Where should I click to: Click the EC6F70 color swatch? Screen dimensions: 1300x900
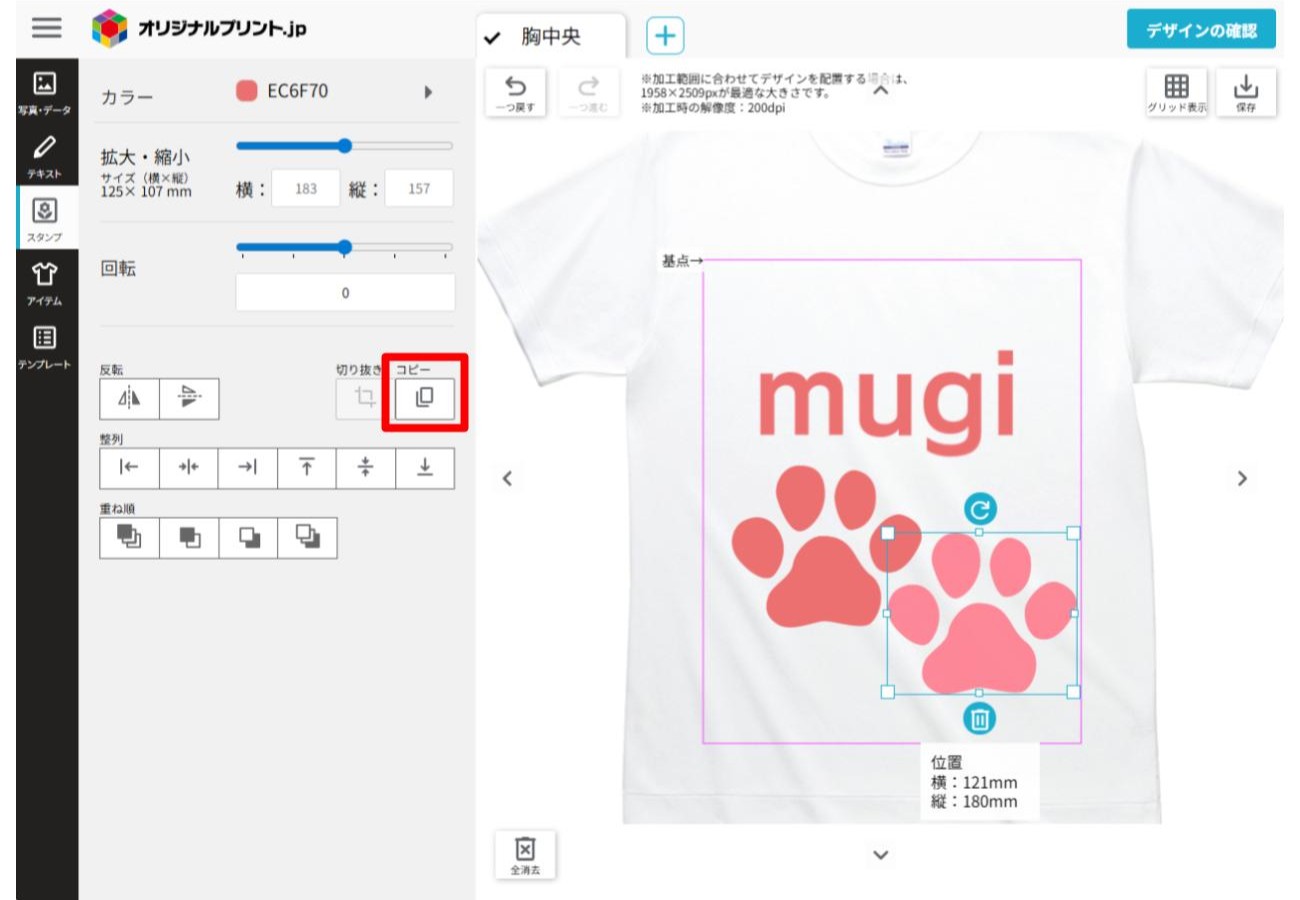246,92
